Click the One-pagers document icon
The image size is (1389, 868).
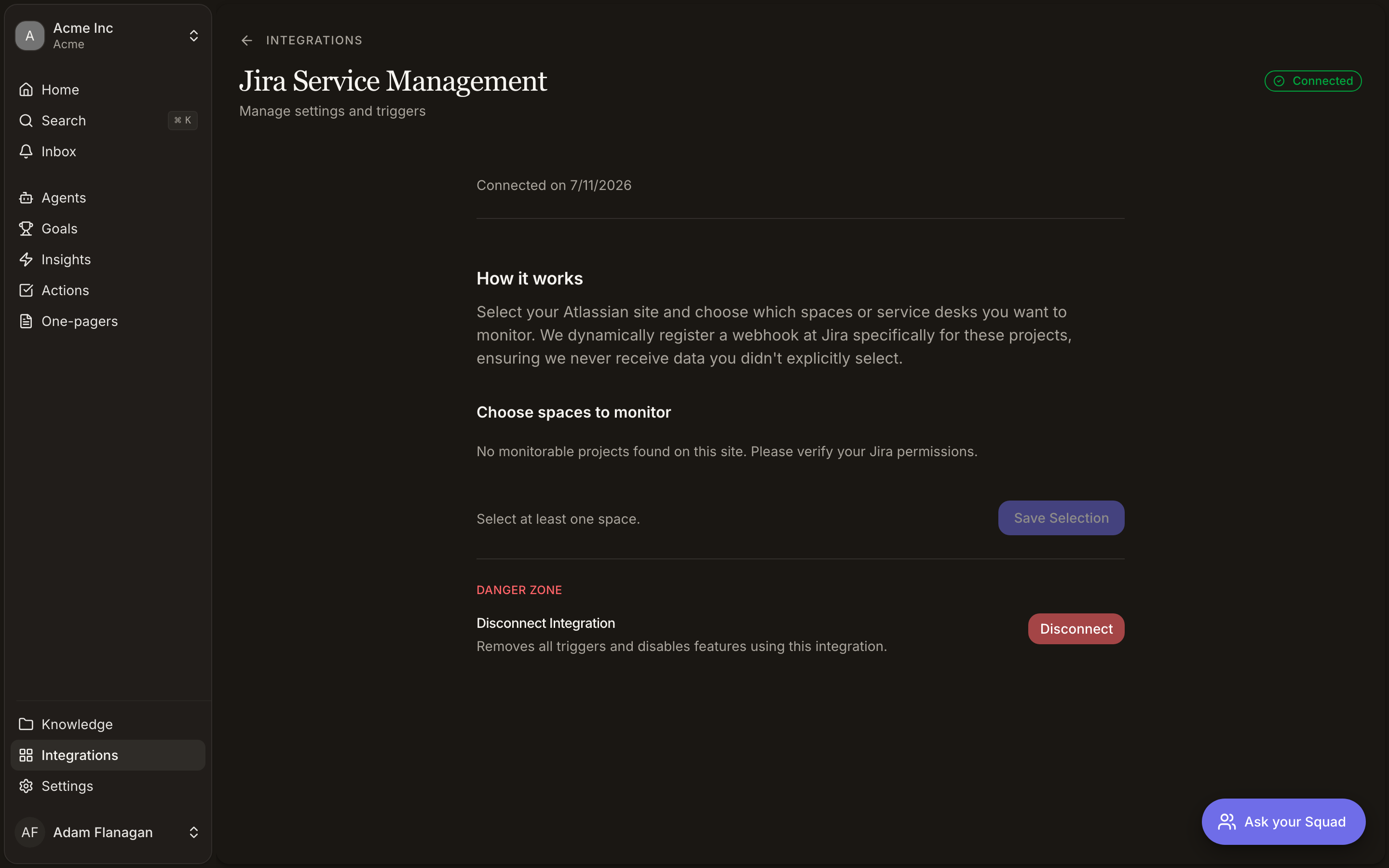pos(26,322)
